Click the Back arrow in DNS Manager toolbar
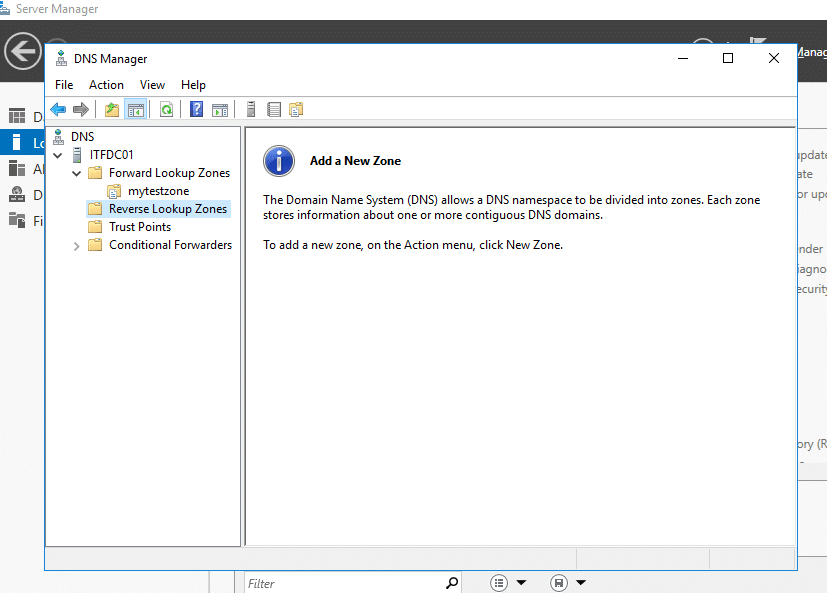The image size is (827, 593). pyautogui.click(x=58, y=110)
